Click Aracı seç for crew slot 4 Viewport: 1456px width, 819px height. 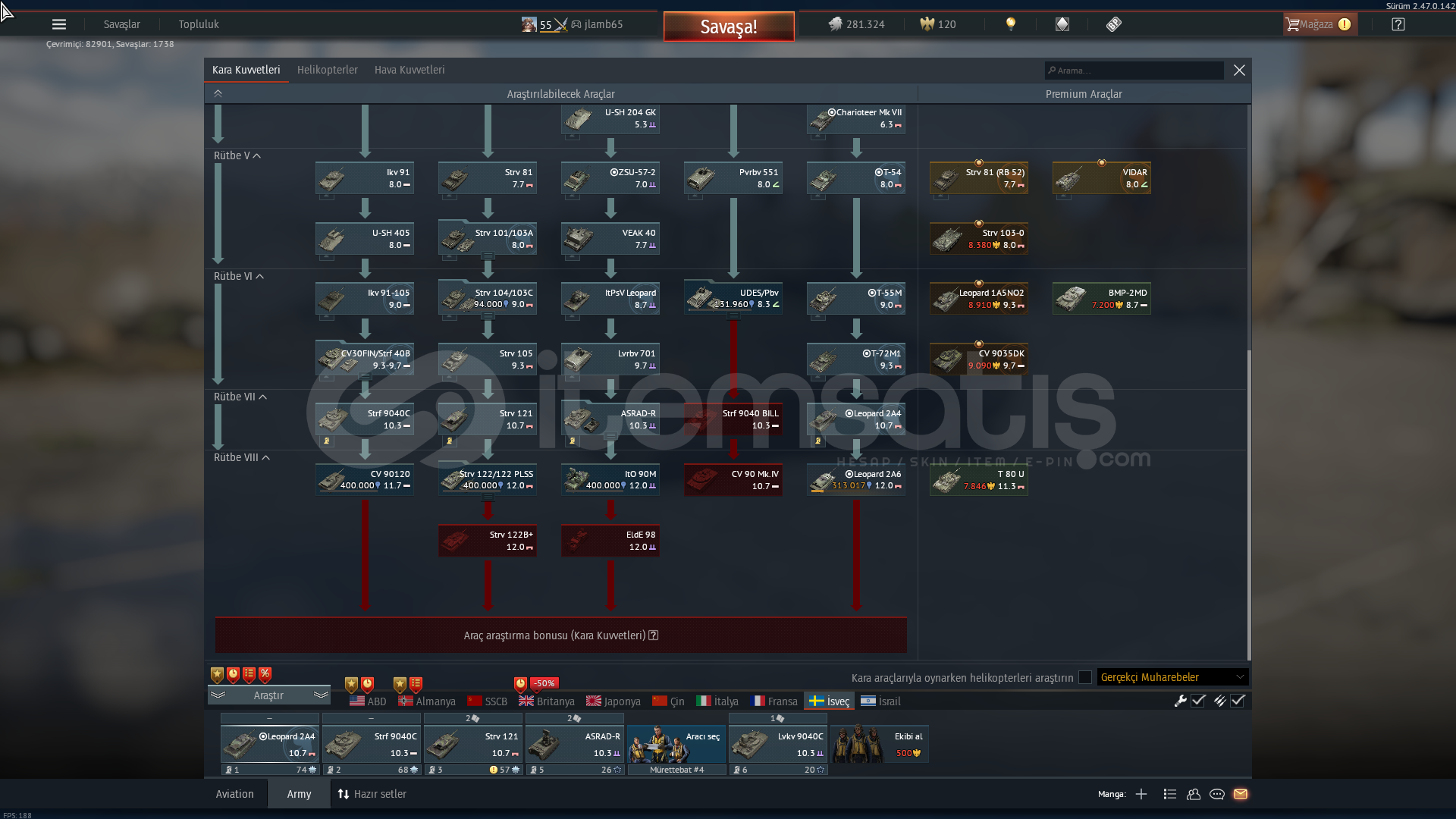coord(676,743)
